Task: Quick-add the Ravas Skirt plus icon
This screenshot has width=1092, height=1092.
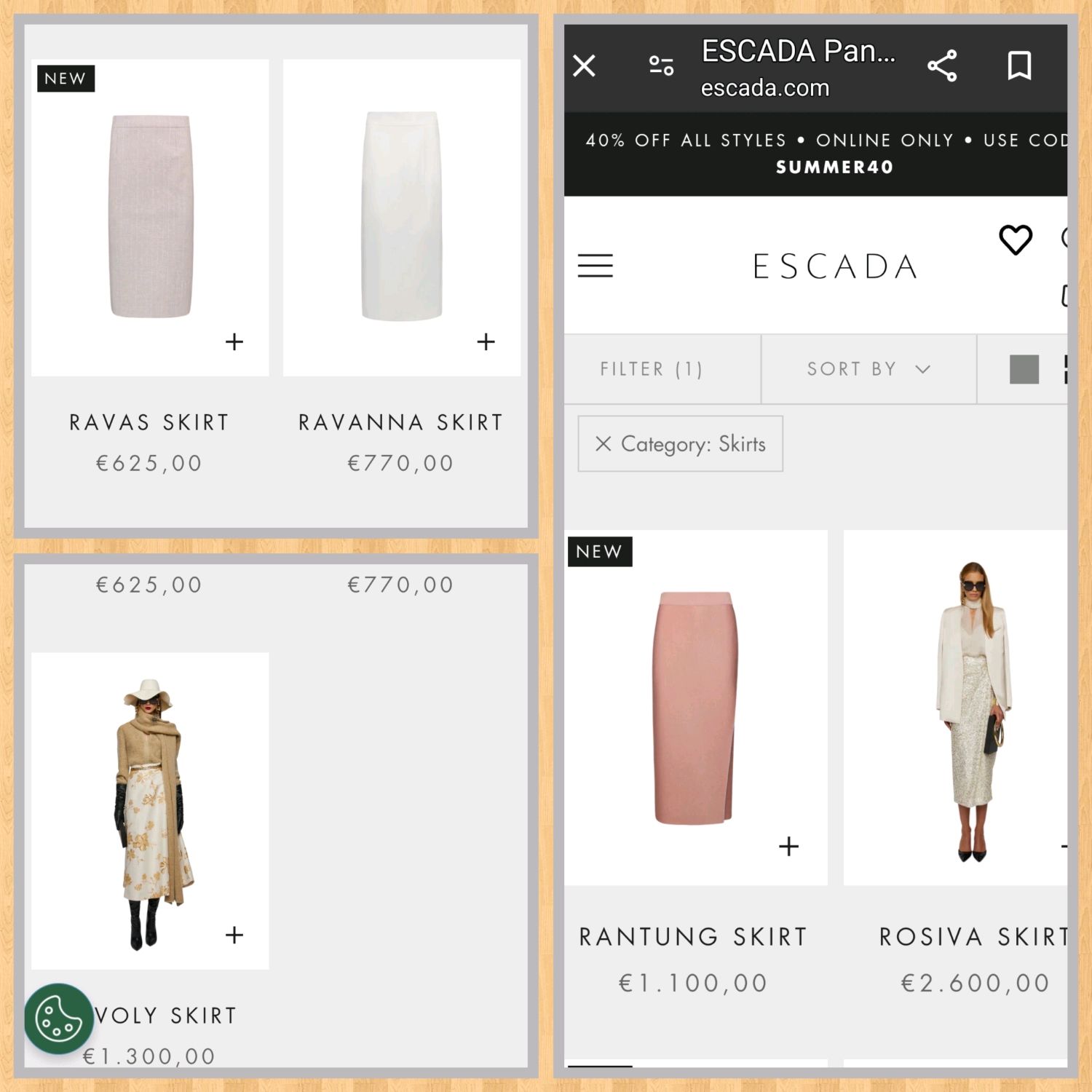Action: coord(234,341)
